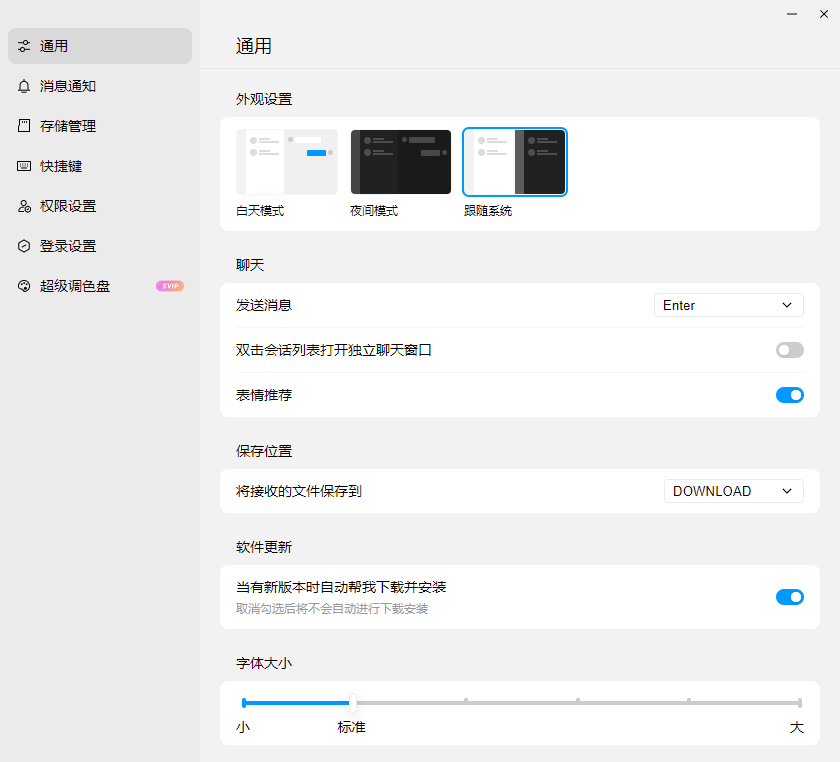The width and height of the screenshot is (840, 762).
Task: Click the 登录设置 shield icon
Action: click(x=24, y=246)
